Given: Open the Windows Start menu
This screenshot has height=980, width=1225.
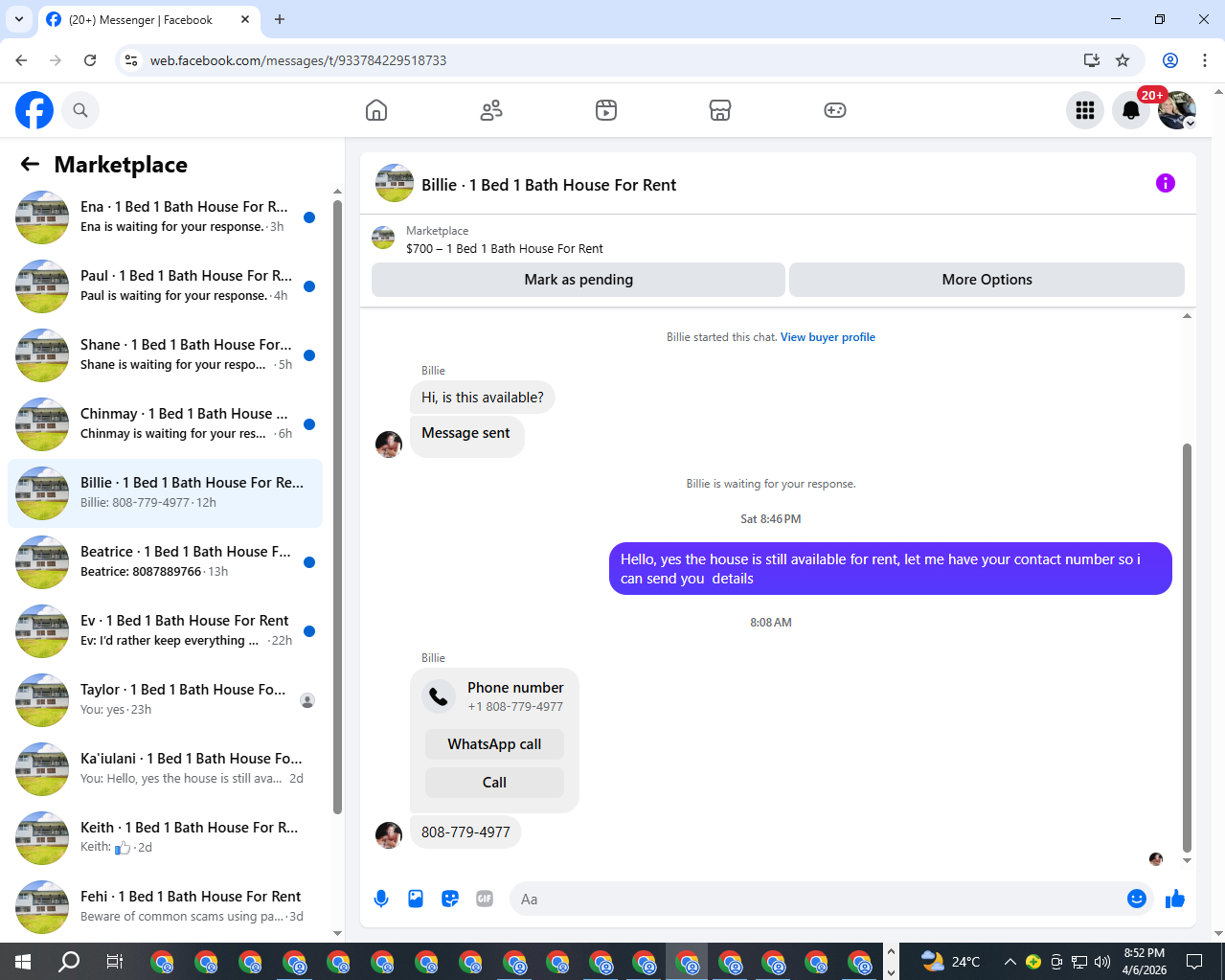Looking at the screenshot, I should pyautogui.click(x=23, y=961).
